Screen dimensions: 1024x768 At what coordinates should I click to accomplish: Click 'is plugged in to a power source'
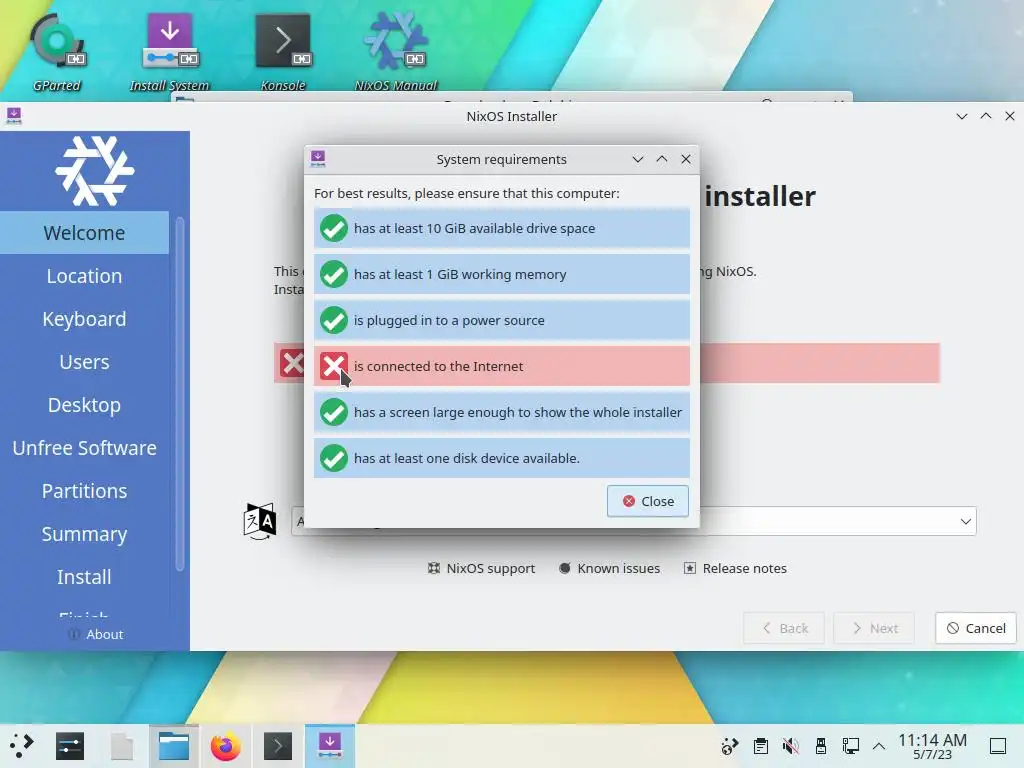point(449,321)
